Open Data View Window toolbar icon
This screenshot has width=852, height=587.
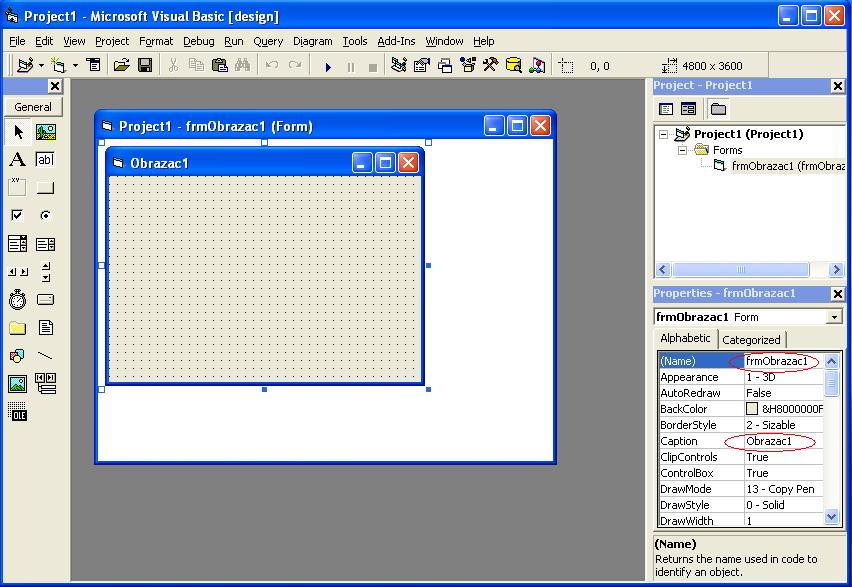pyautogui.click(x=513, y=66)
